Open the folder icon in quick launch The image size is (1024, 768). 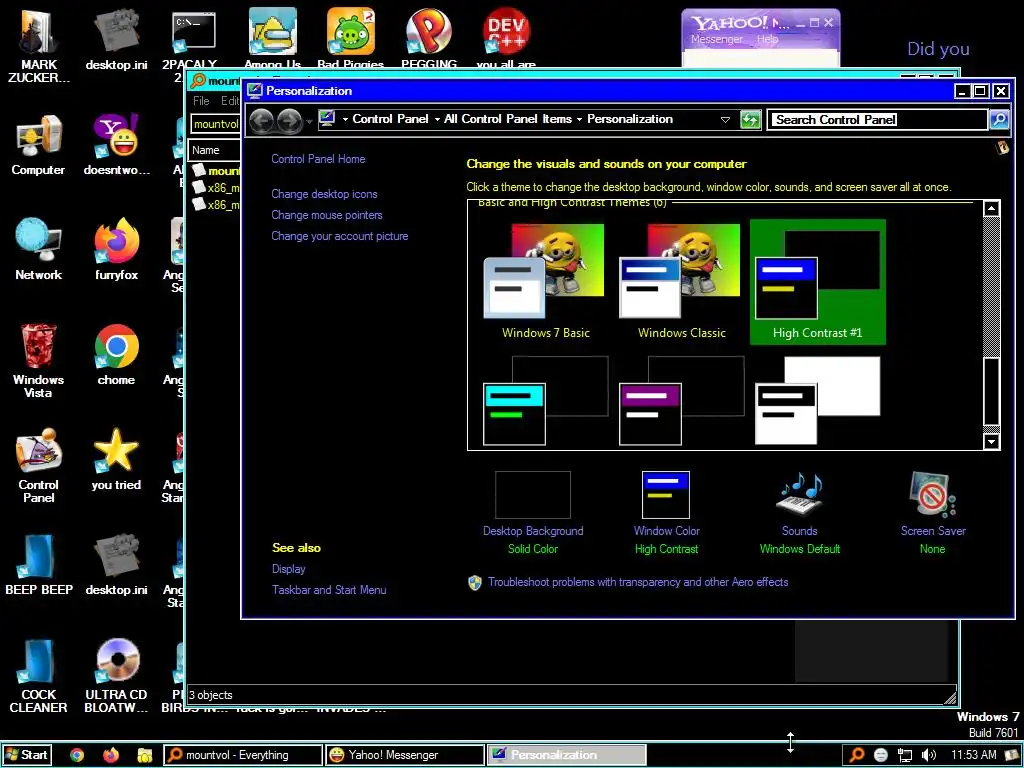tap(144, 756)
